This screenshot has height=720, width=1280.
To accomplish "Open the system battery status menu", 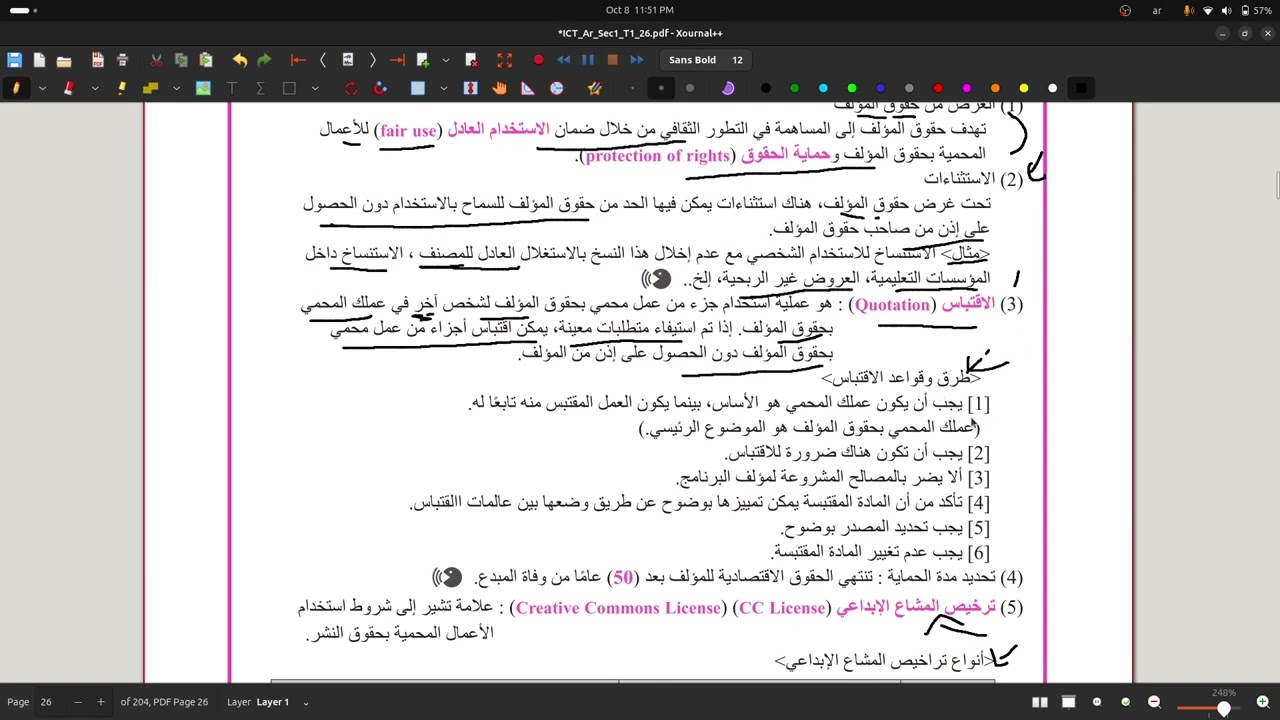I will pos(1255,10).
